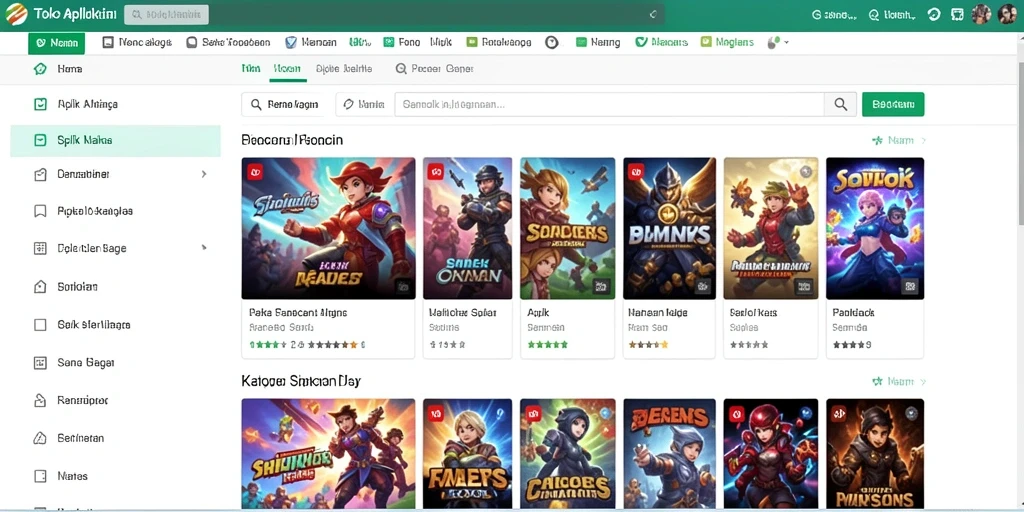Click red badge on Malitoke Solar card

tap(436, 172)
